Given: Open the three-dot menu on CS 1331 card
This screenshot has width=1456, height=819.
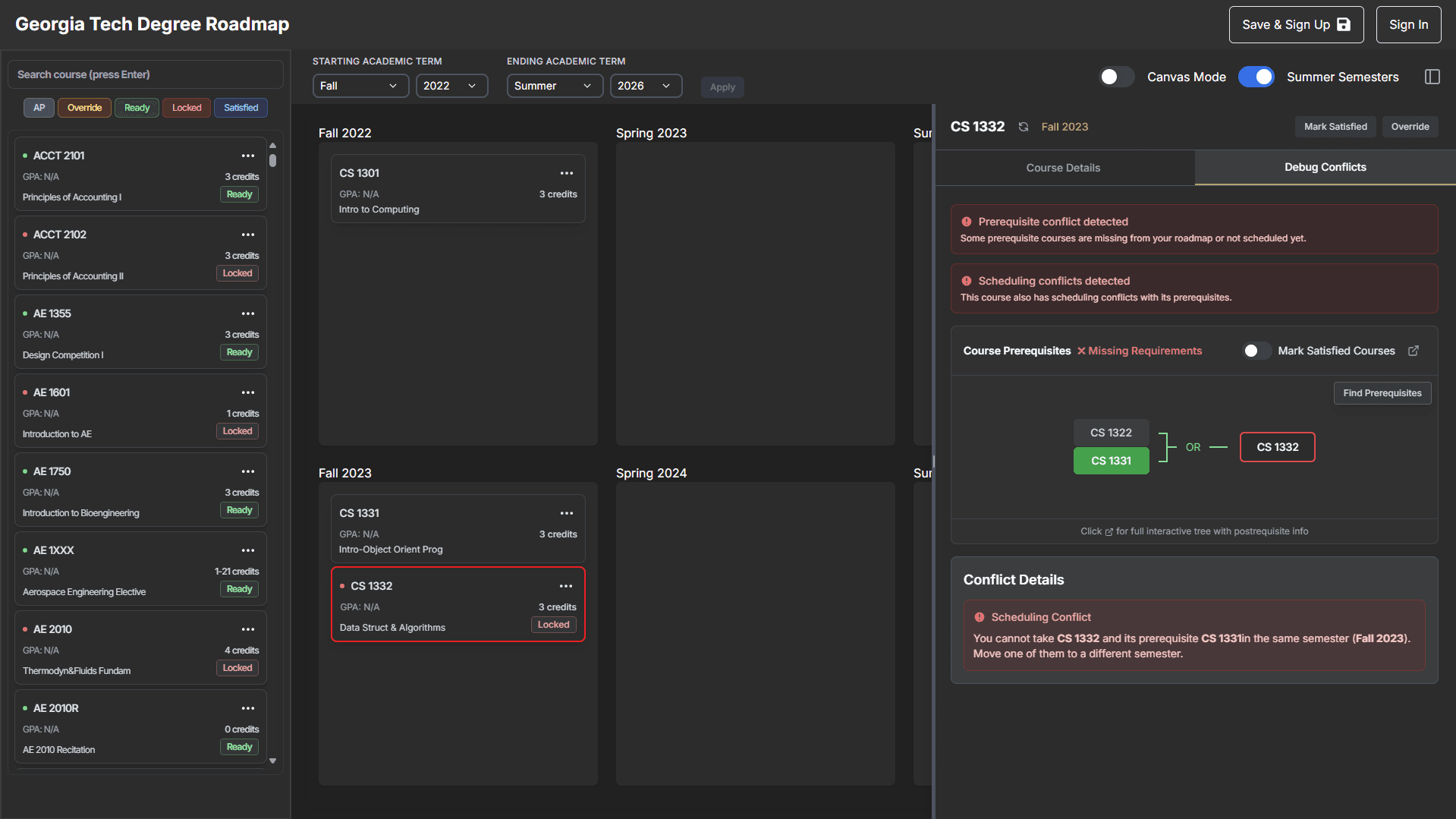Looking at the screenshot, I should 566,513.
